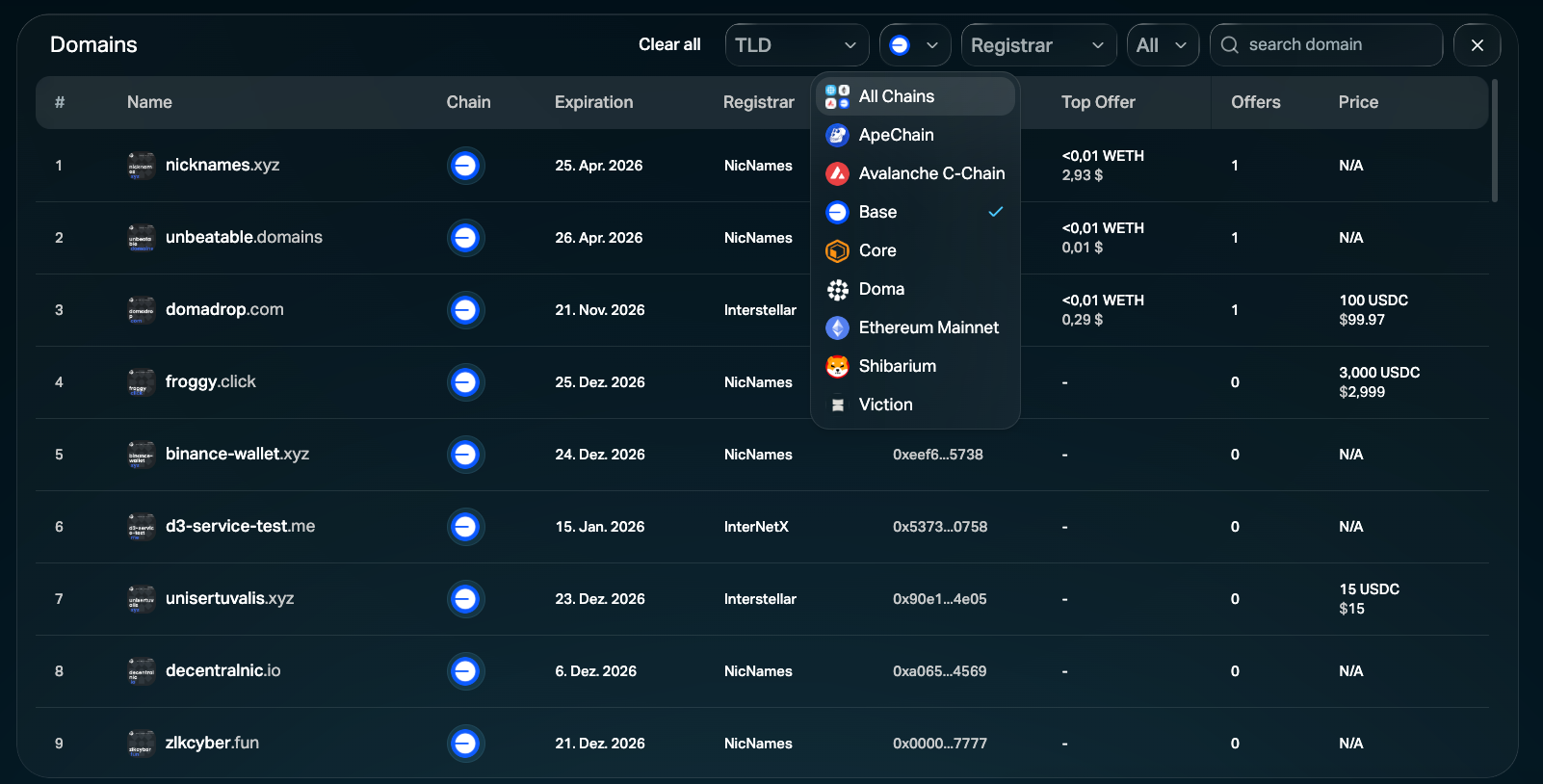This screenshot has height=784, width=1543.
Task: Select Shibarium from the chain list
Action: [897, 366]
